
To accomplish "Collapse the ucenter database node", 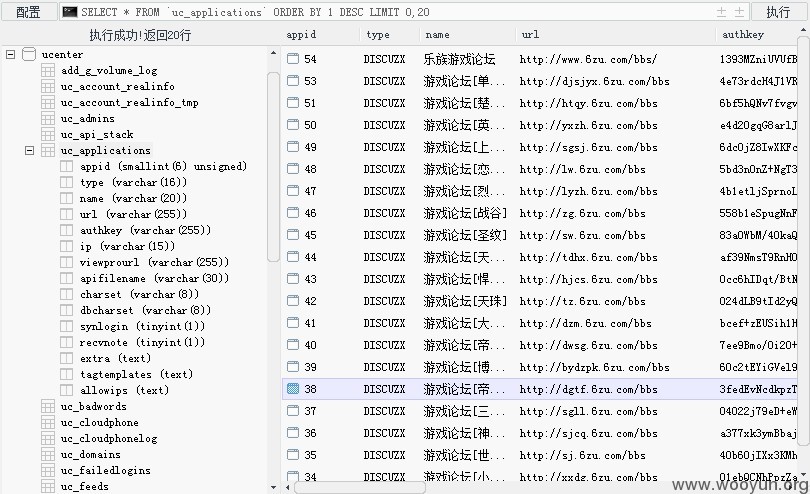I will (x=10, y=54).
